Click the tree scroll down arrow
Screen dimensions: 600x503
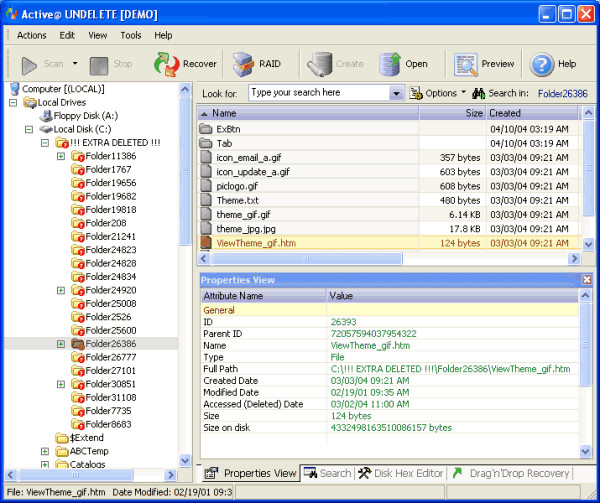[x=185, y=460]
